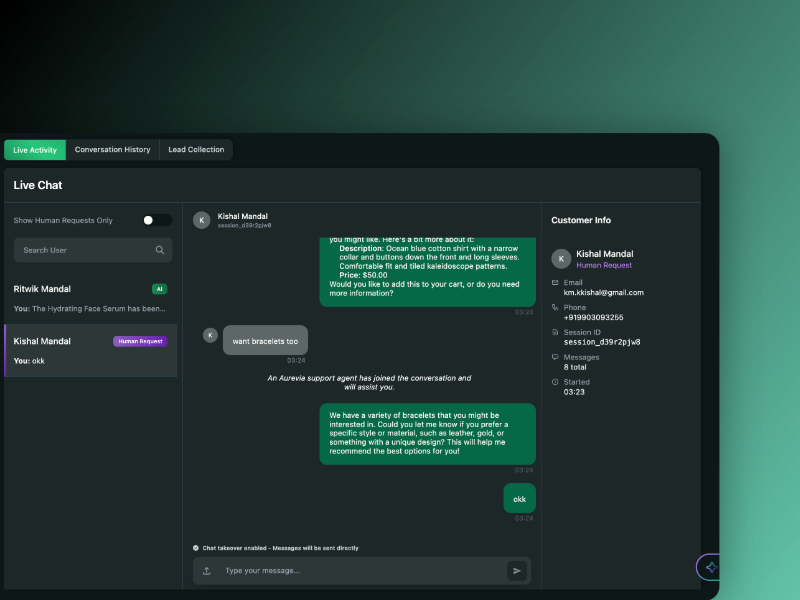Open the AI sparkle assistant button
This screenshot has width=800, height=600.
pyautogui.click(x=711, y=567)
